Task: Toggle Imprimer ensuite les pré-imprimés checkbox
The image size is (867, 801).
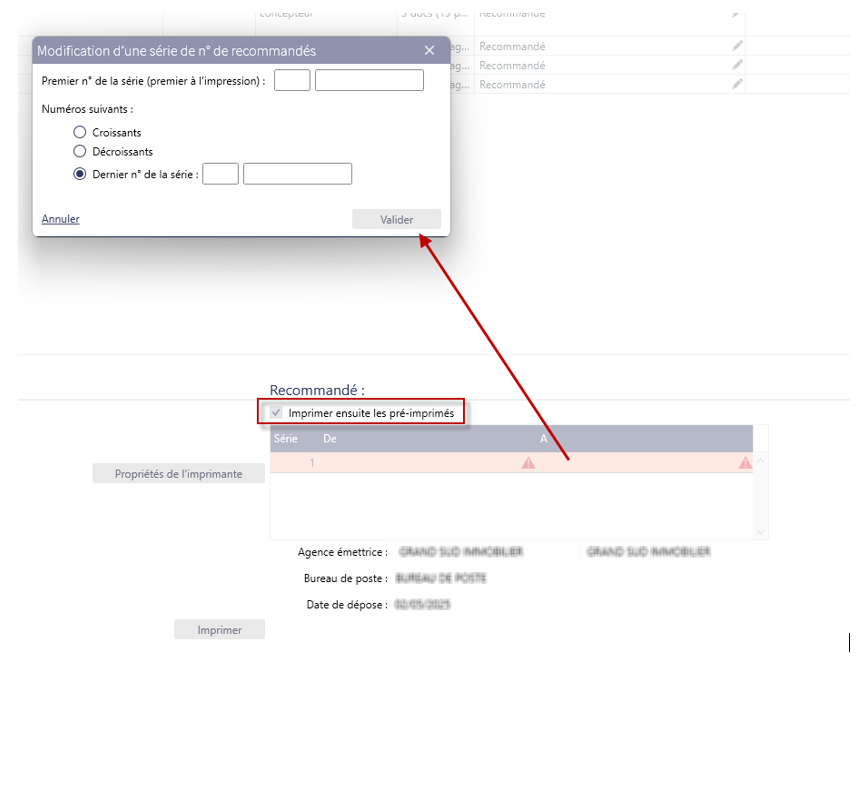Action: click(277, 412)
